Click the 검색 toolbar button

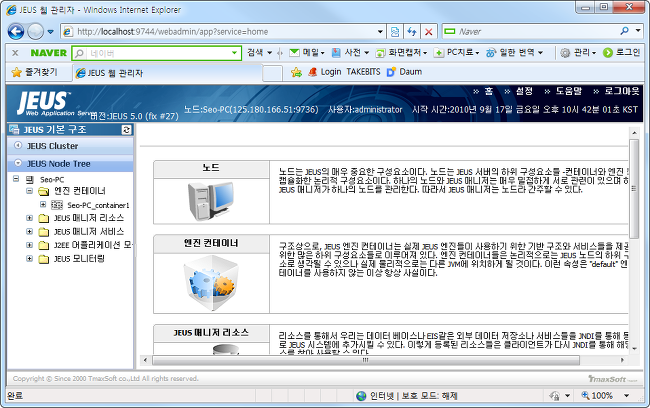click(255, 53)
